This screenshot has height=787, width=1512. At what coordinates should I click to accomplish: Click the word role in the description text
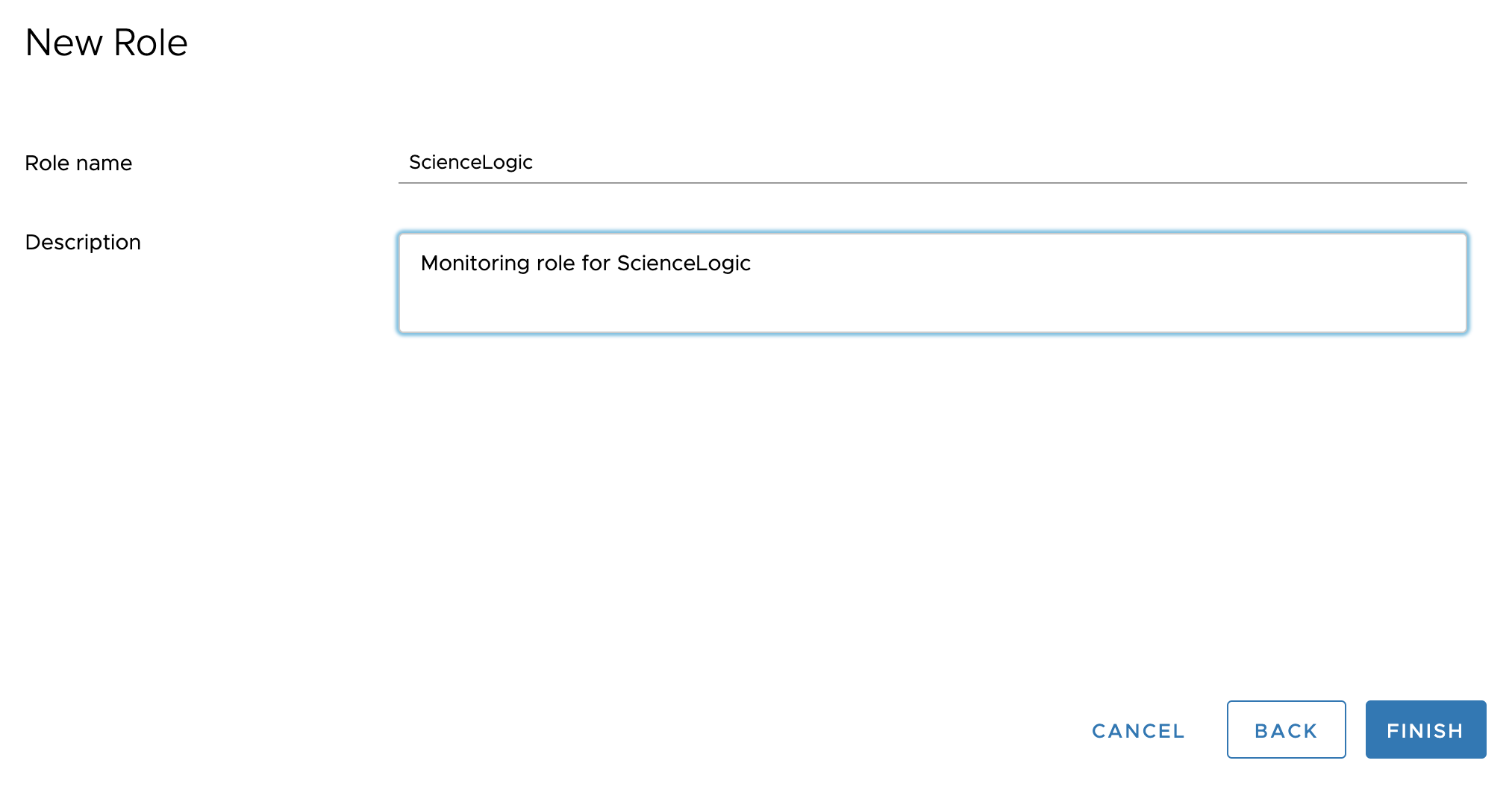point(555,264)
